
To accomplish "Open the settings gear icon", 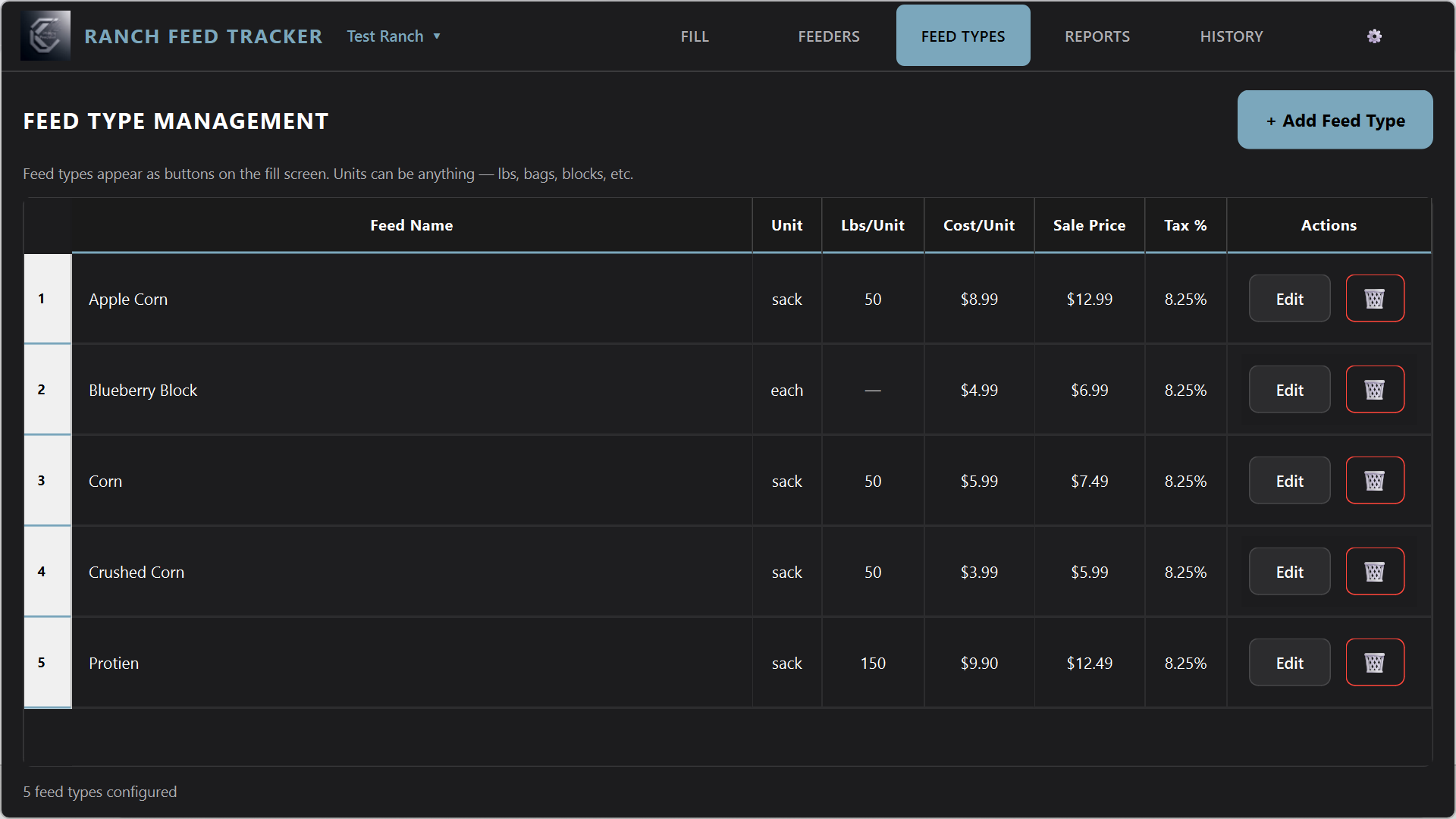I will (x=1374, y=36).
